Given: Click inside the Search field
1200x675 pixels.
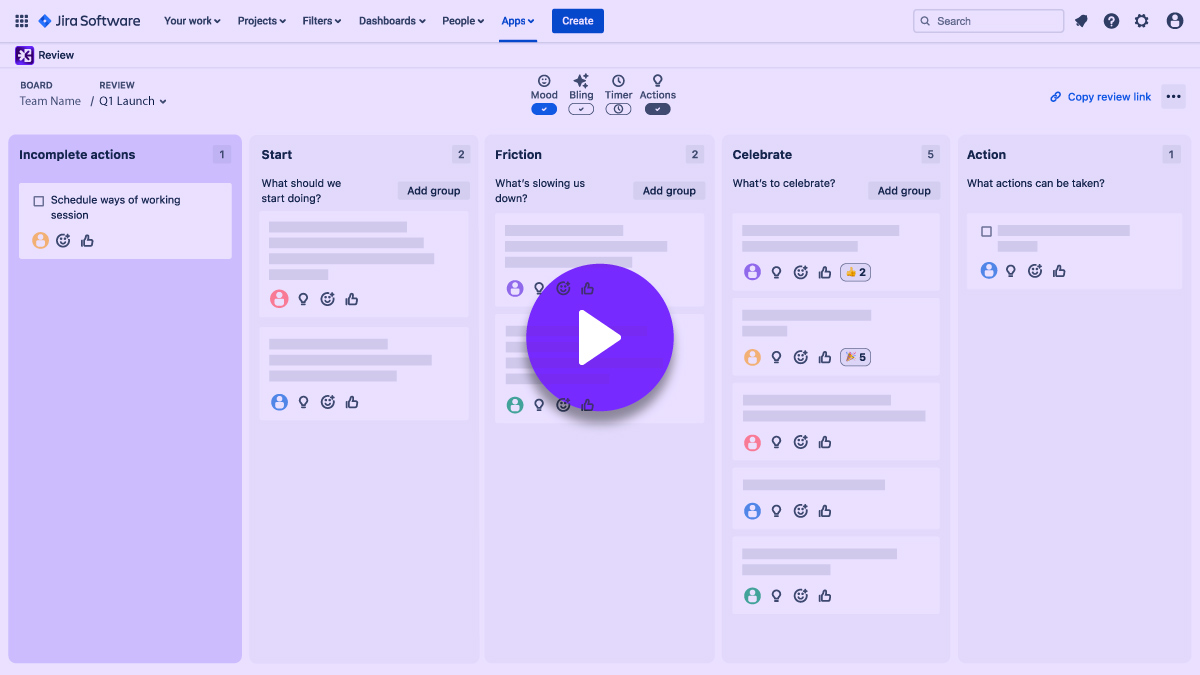Looking at the screenshot, I should pos(988,20).
